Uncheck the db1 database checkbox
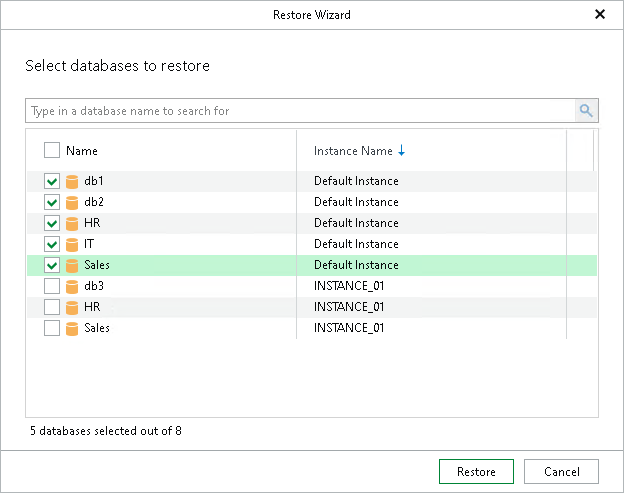 click(x=52, y=181)
